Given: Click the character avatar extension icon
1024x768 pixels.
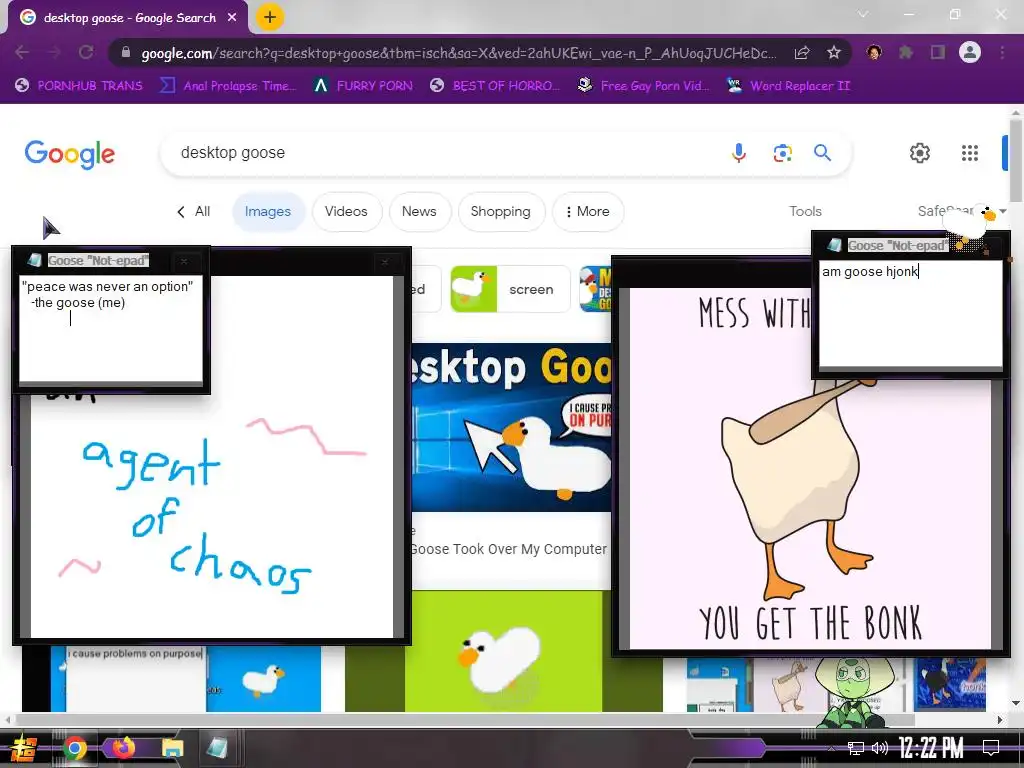Looking at the screenshot, I should pyautogui.click(x=874, y=52).
